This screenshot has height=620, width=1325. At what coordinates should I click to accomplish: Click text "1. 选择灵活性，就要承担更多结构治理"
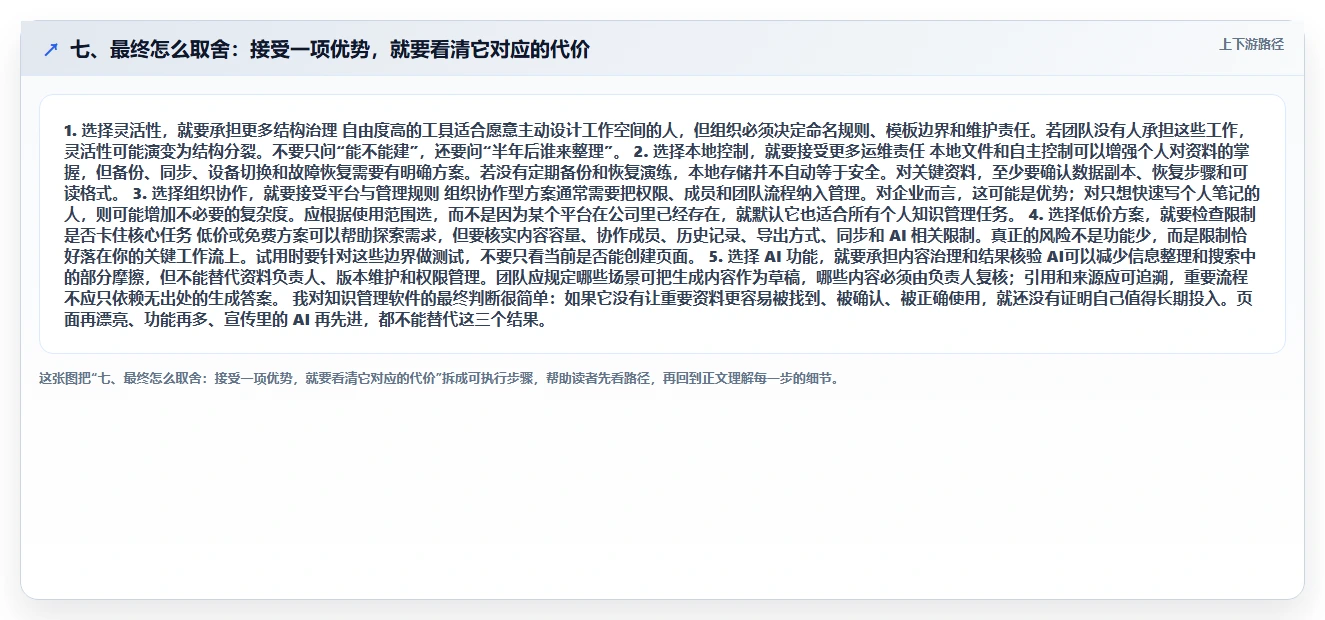tap(201, 130)
